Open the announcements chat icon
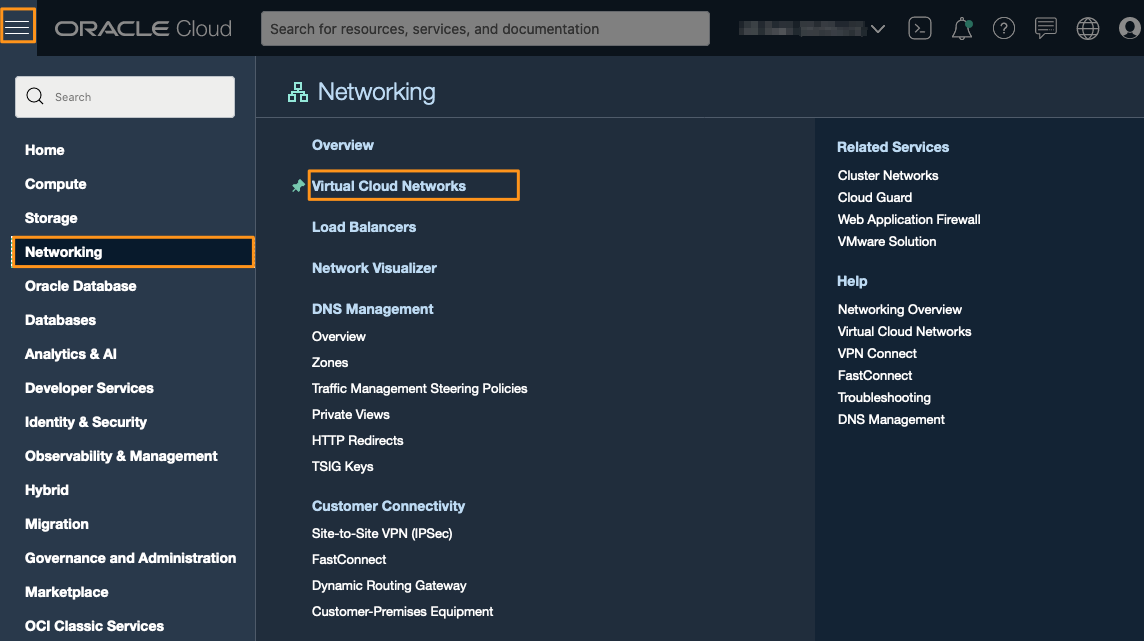The image size is (1144, 641). (1045, 28)
